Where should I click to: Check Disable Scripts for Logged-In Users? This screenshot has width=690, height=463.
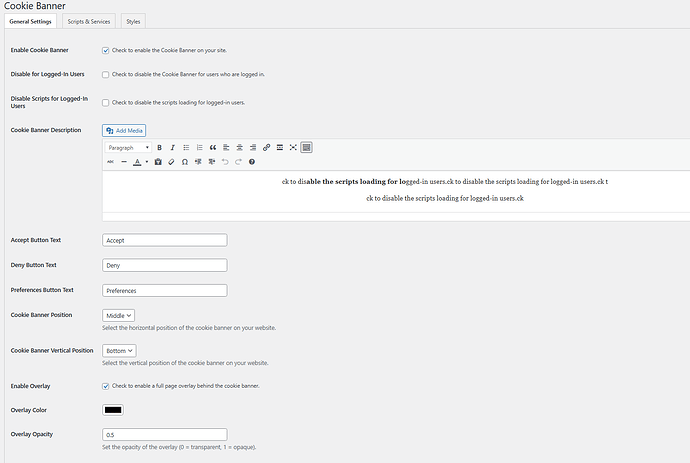click(106, 103)
